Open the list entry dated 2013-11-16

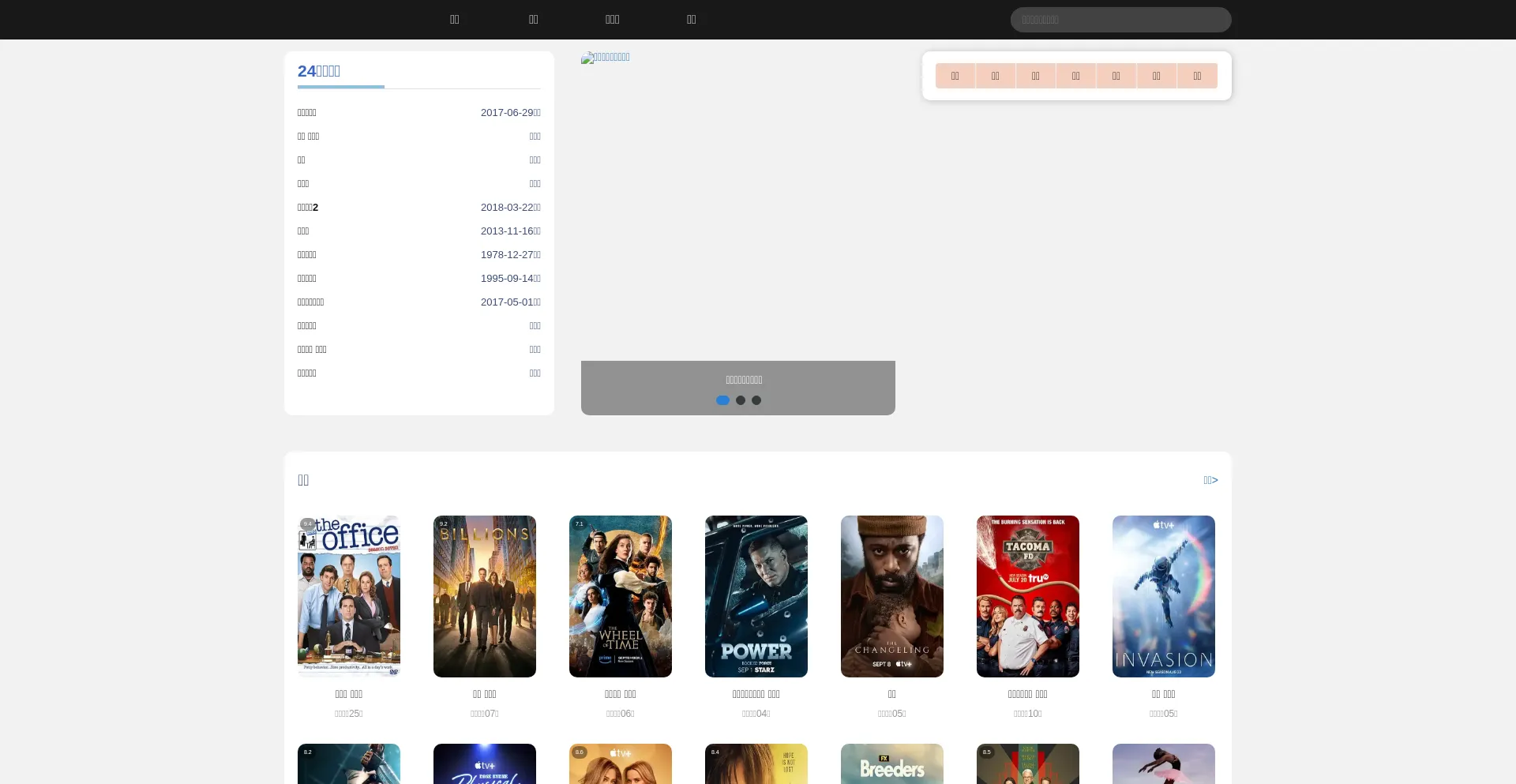coord(303,231)
